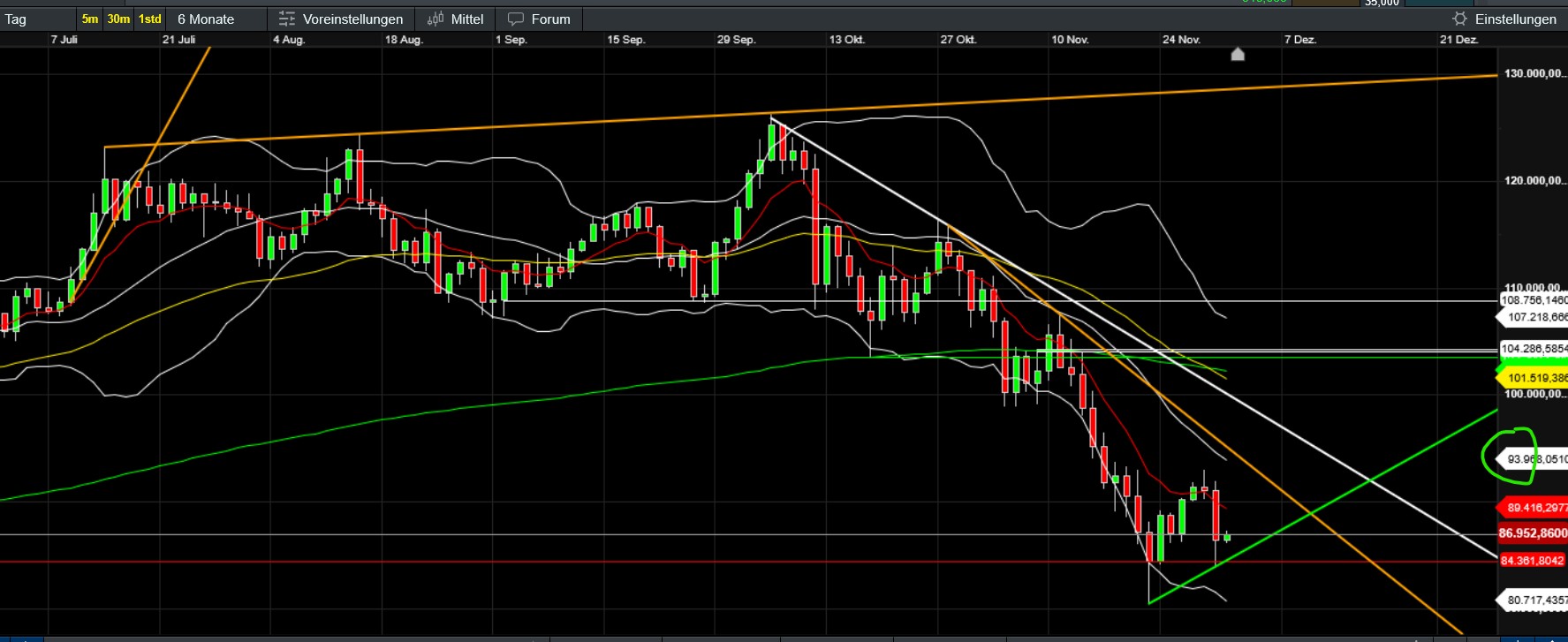Click the 84.361 red support level tag
1568x642 pixels.
(1534, 561)
